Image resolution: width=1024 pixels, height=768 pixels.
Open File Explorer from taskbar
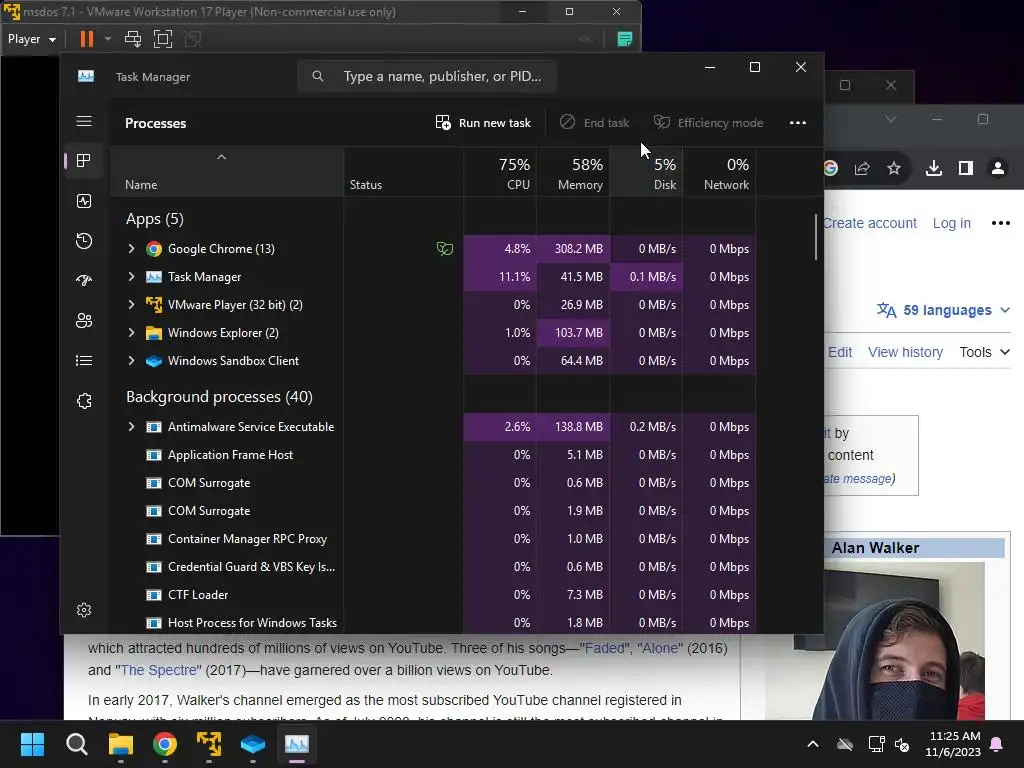pyautogui.click(x=121, y=744)
